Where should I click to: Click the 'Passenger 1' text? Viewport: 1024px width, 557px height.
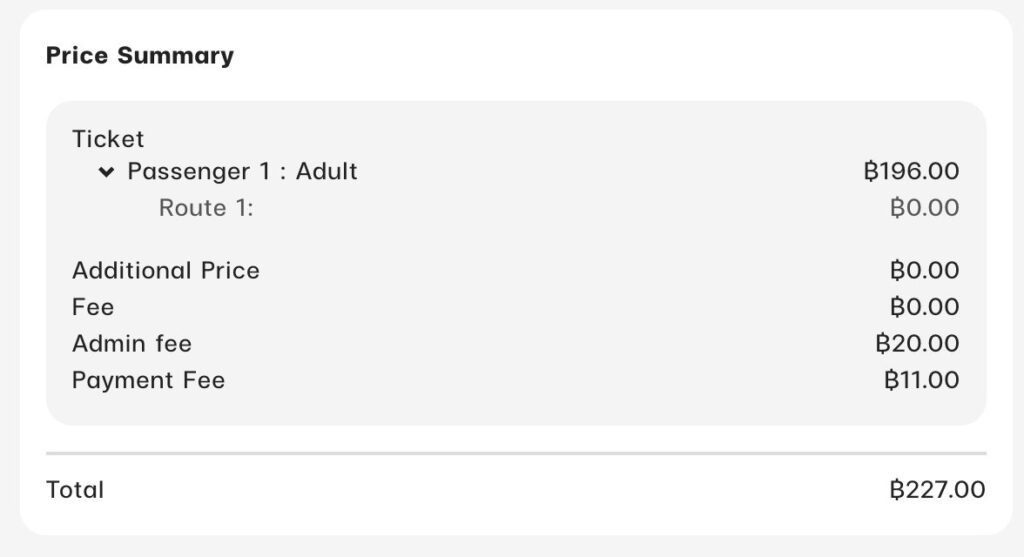pos(198,172)
